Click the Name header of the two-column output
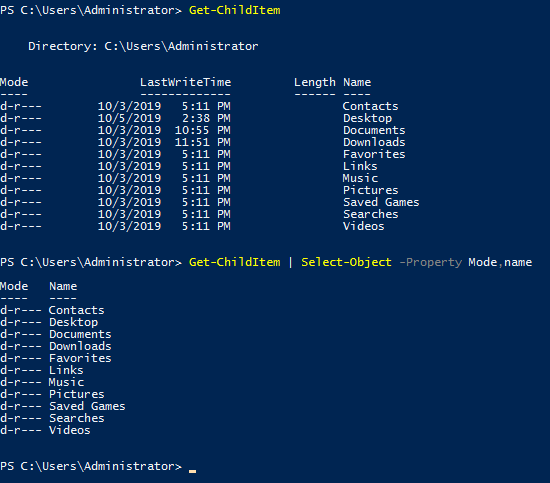 [x=63, y=286]
